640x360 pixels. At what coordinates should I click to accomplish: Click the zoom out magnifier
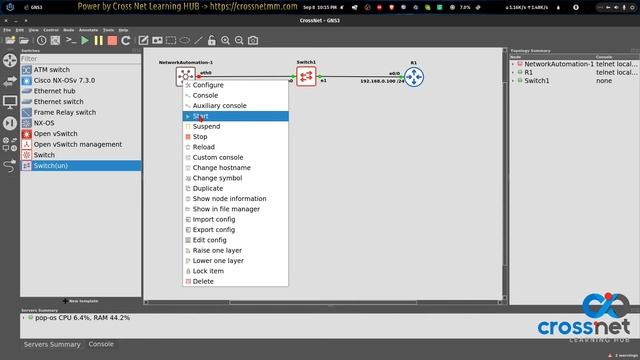coord(239,40)
